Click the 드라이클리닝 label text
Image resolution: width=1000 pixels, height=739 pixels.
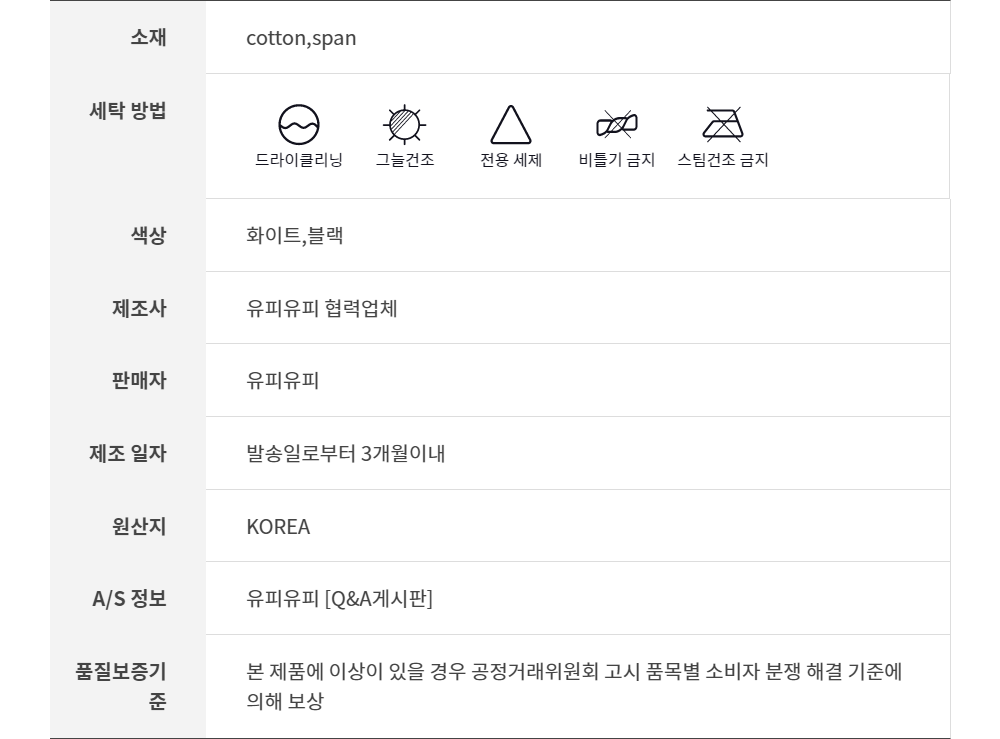pyautogui.click(x=298, y=160)
